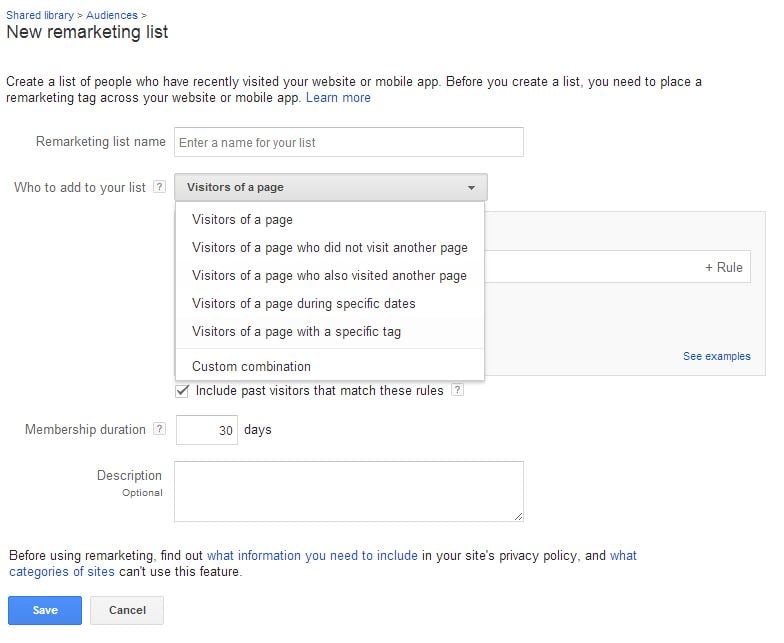Collapse the 'Visitors of a page' dropdown
Image resolution: width=784 pixels, height=643 pixels.
331,187
